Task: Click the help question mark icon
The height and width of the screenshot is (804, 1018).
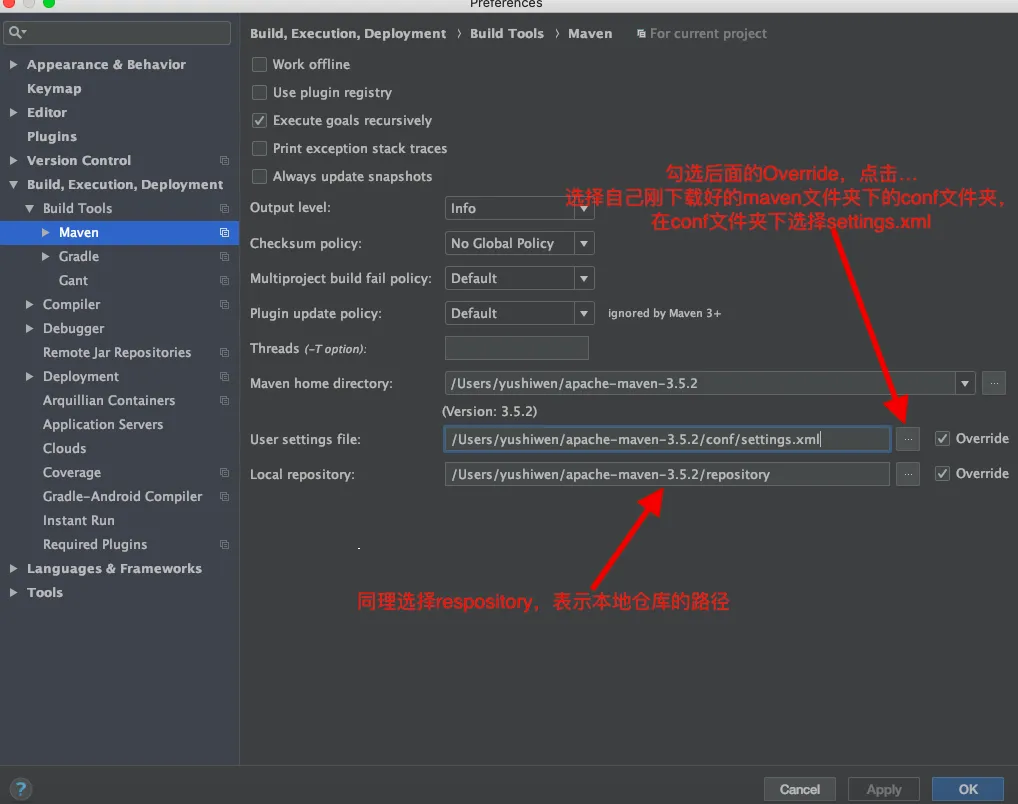Action: tap(21, 789)
